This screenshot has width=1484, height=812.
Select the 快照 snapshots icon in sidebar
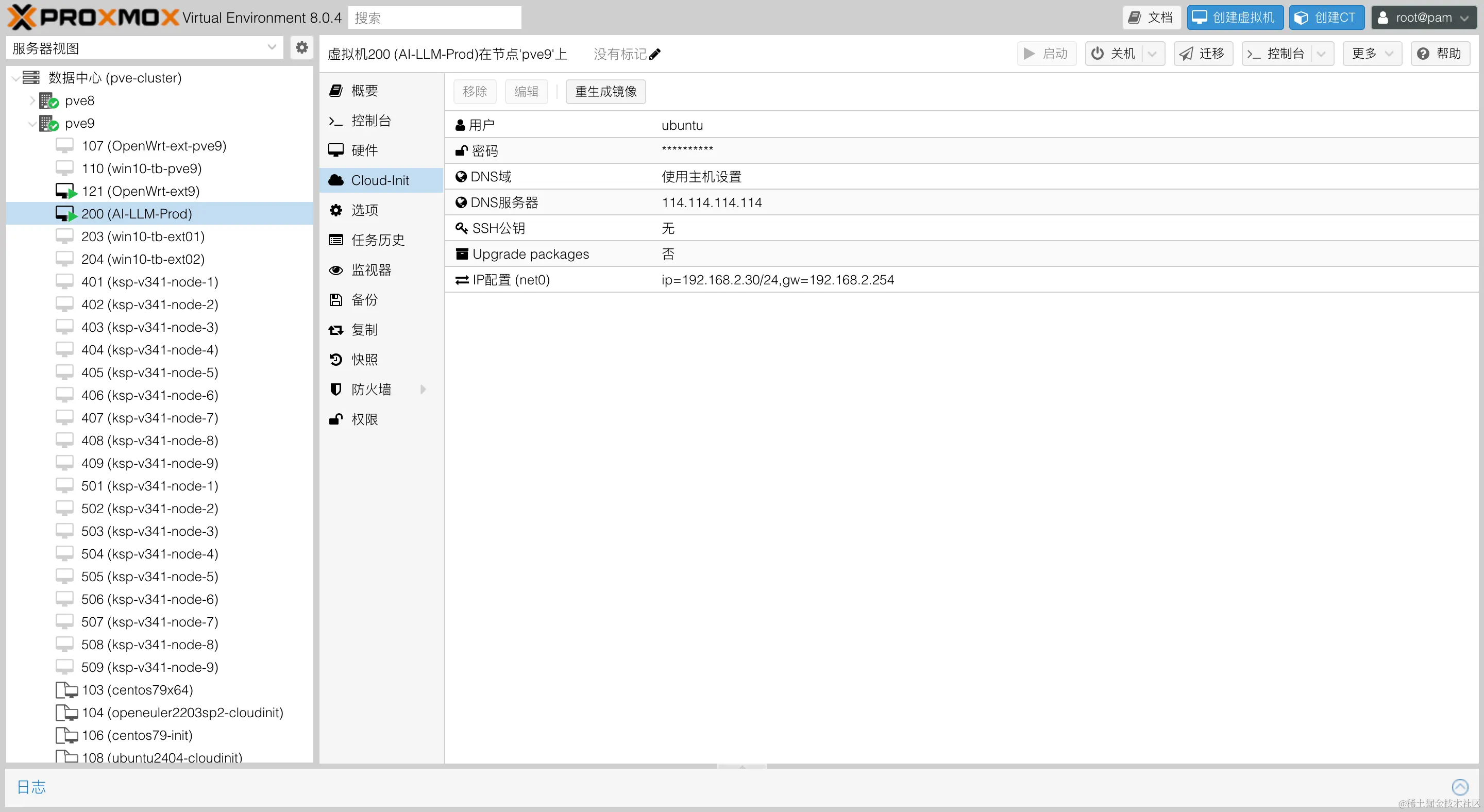(336, 359)
